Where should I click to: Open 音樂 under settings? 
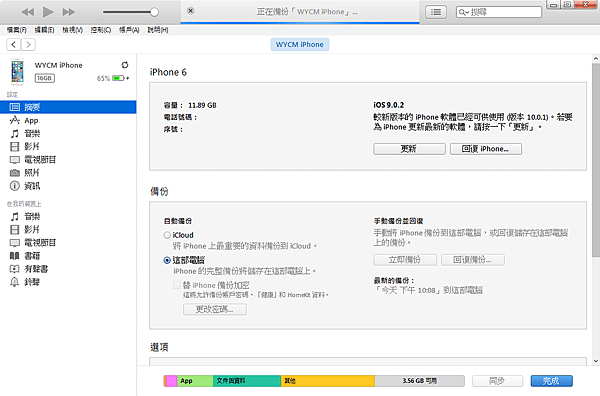(x=68, y=134)
